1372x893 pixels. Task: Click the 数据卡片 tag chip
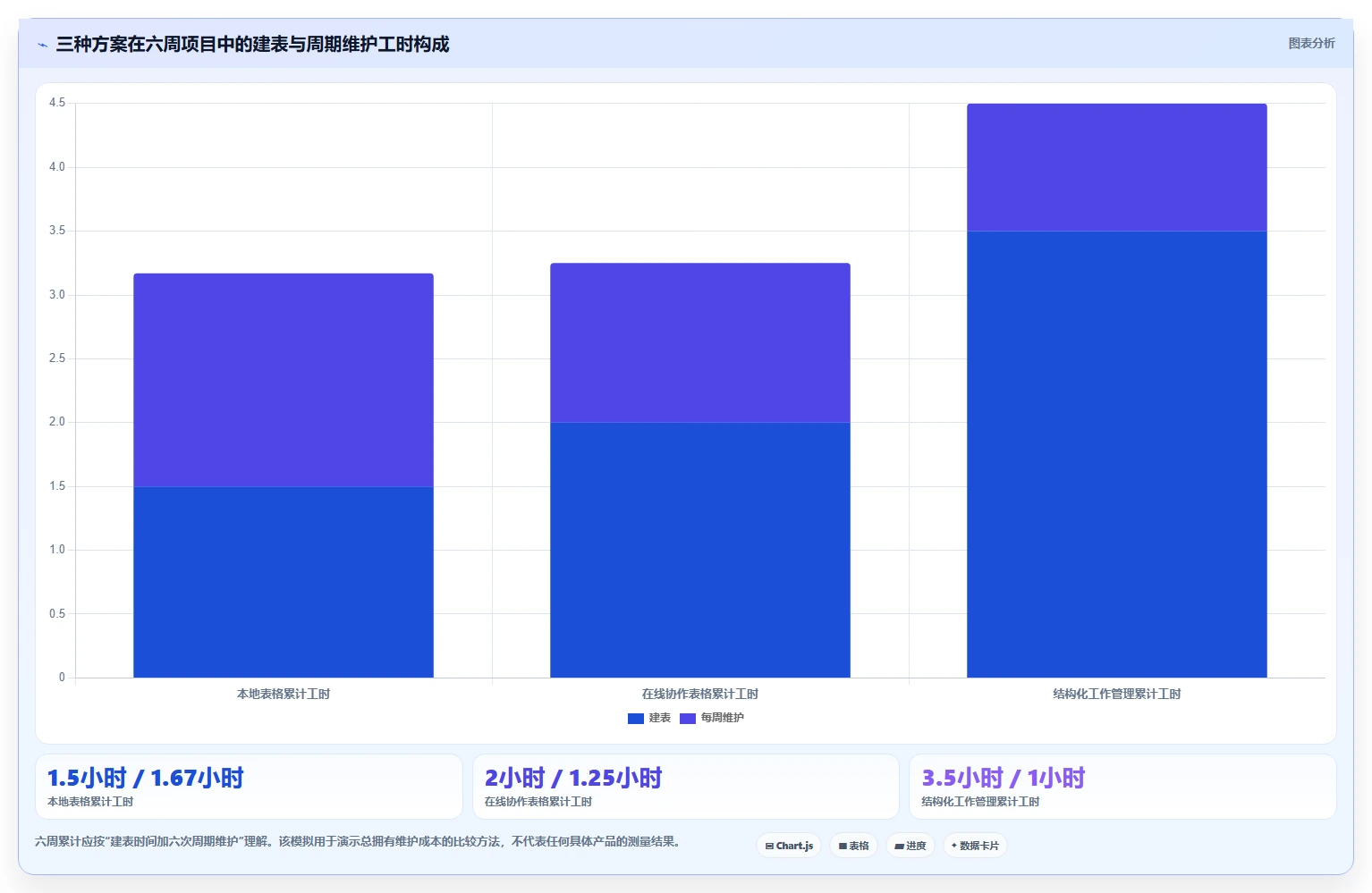pyautogui.click(x=975, y=846)
